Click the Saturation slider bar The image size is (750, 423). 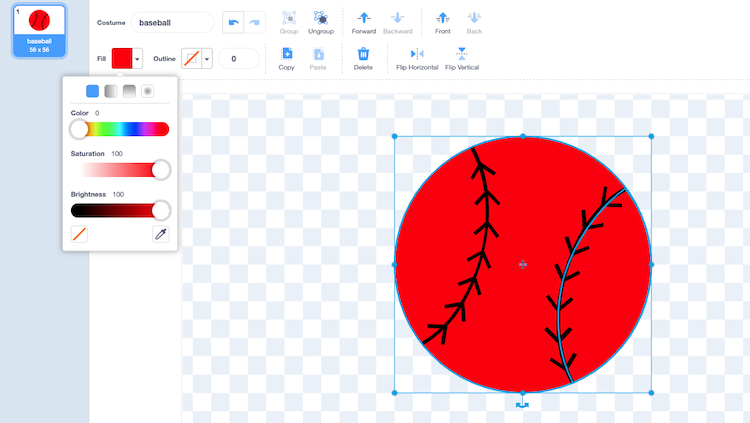120,170
